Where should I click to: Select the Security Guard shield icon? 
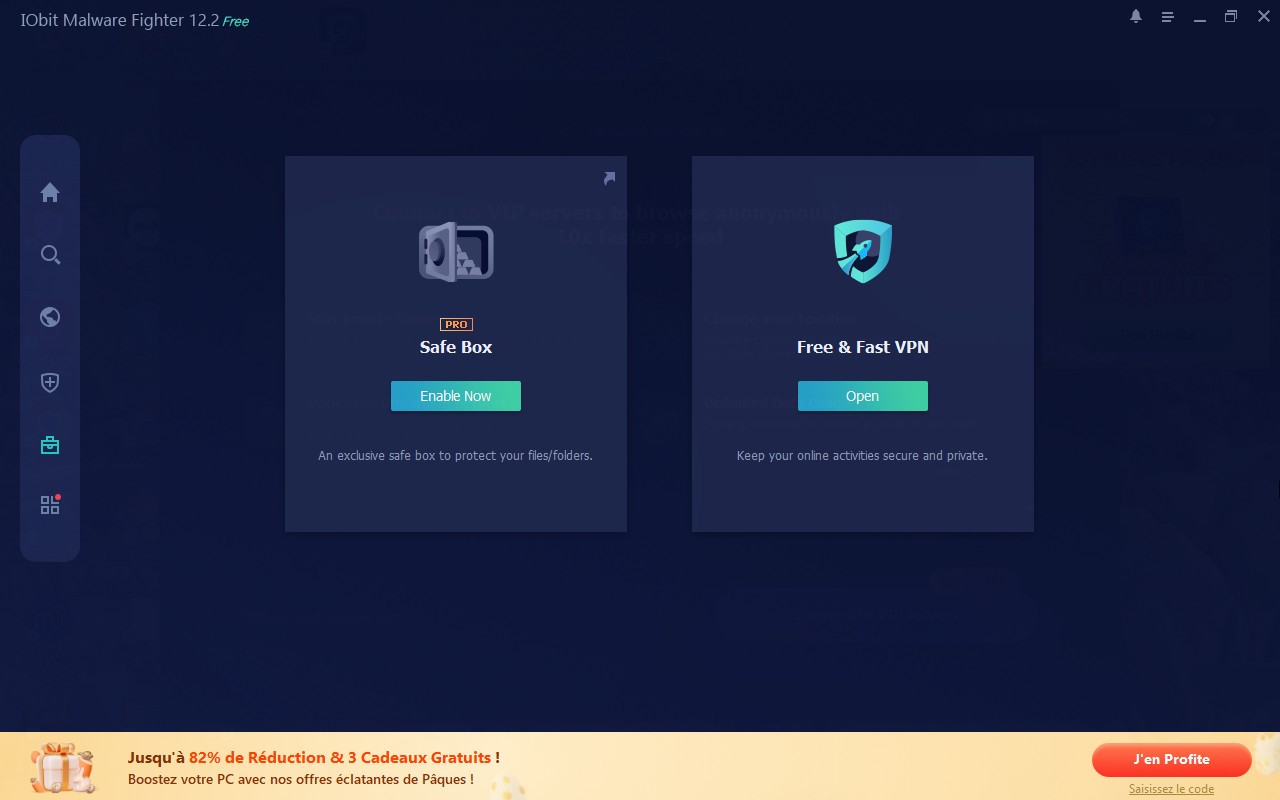(50, 382)
